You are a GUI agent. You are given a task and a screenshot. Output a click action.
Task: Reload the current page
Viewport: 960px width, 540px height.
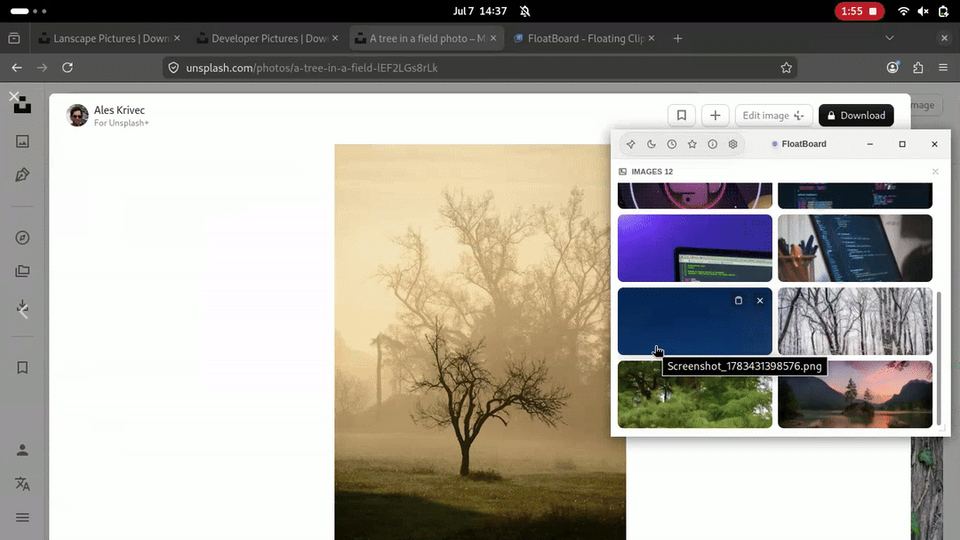tap(67, 68)
